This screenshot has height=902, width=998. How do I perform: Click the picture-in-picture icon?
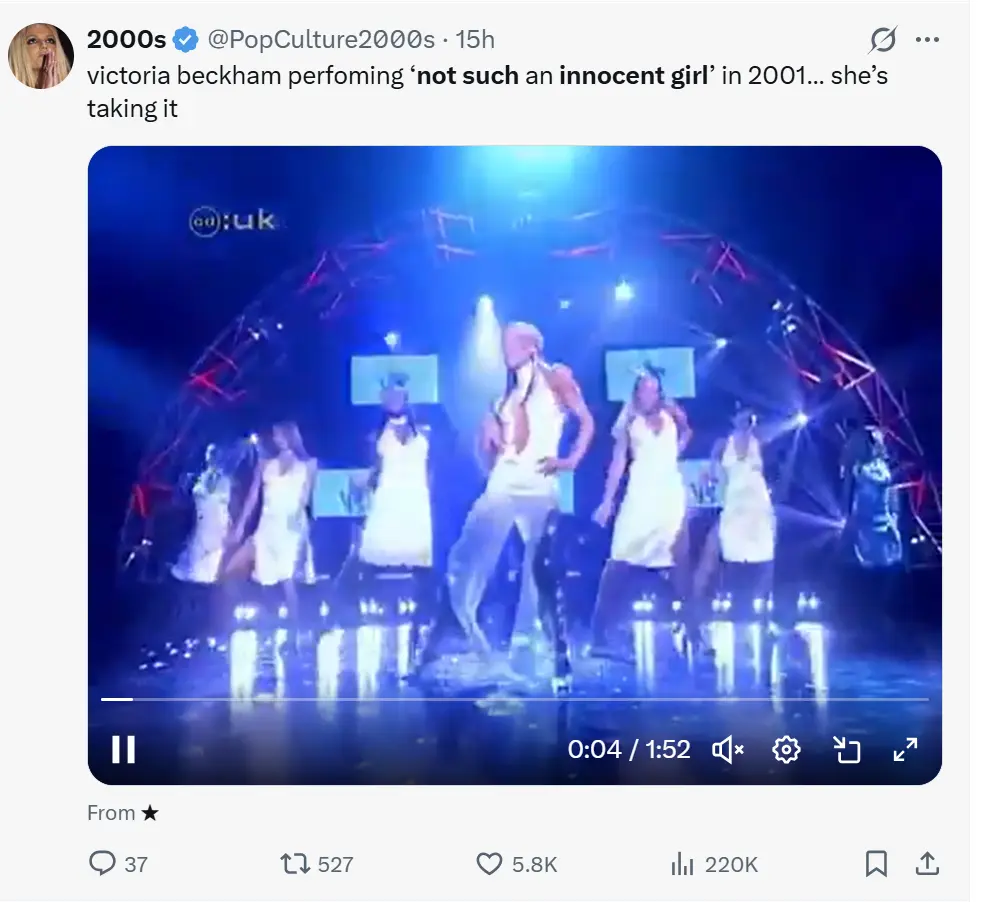click(847, 749)
